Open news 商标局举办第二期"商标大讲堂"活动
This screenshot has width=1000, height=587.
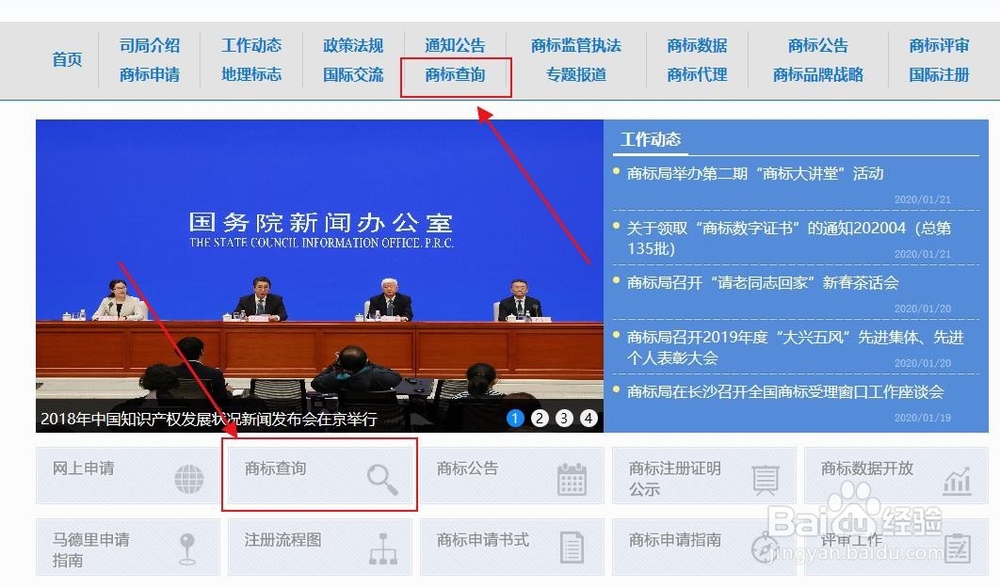coord(755,174)
